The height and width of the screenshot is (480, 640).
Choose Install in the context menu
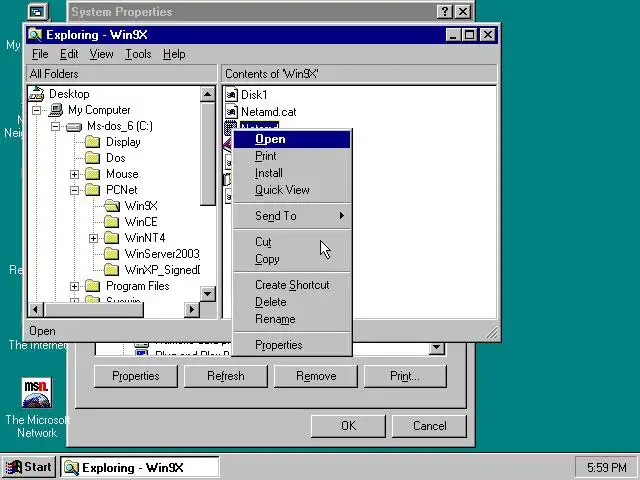pyautogui.click(x=292, y=173)
